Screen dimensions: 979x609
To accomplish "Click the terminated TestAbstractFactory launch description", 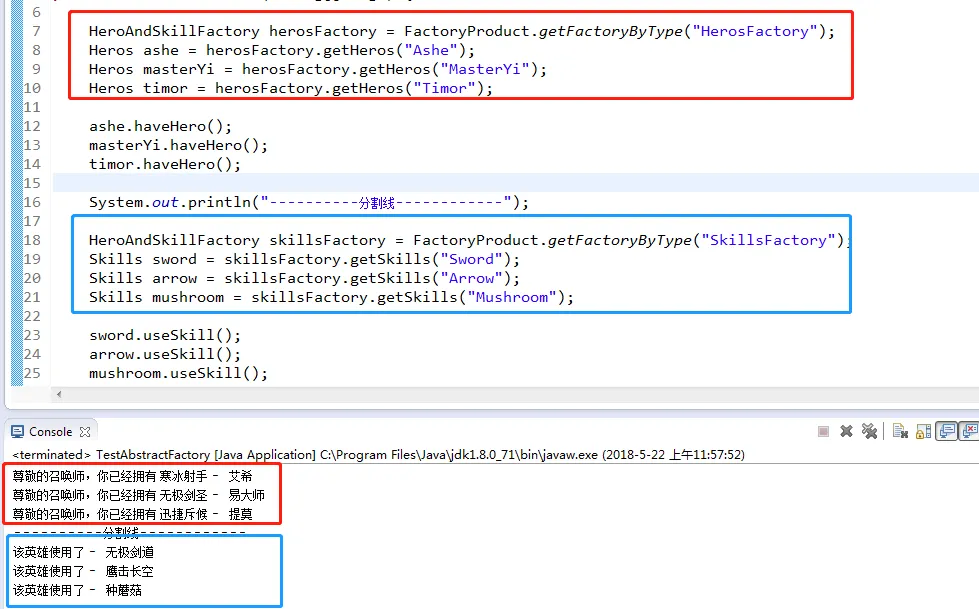I will tap(378, 455).
